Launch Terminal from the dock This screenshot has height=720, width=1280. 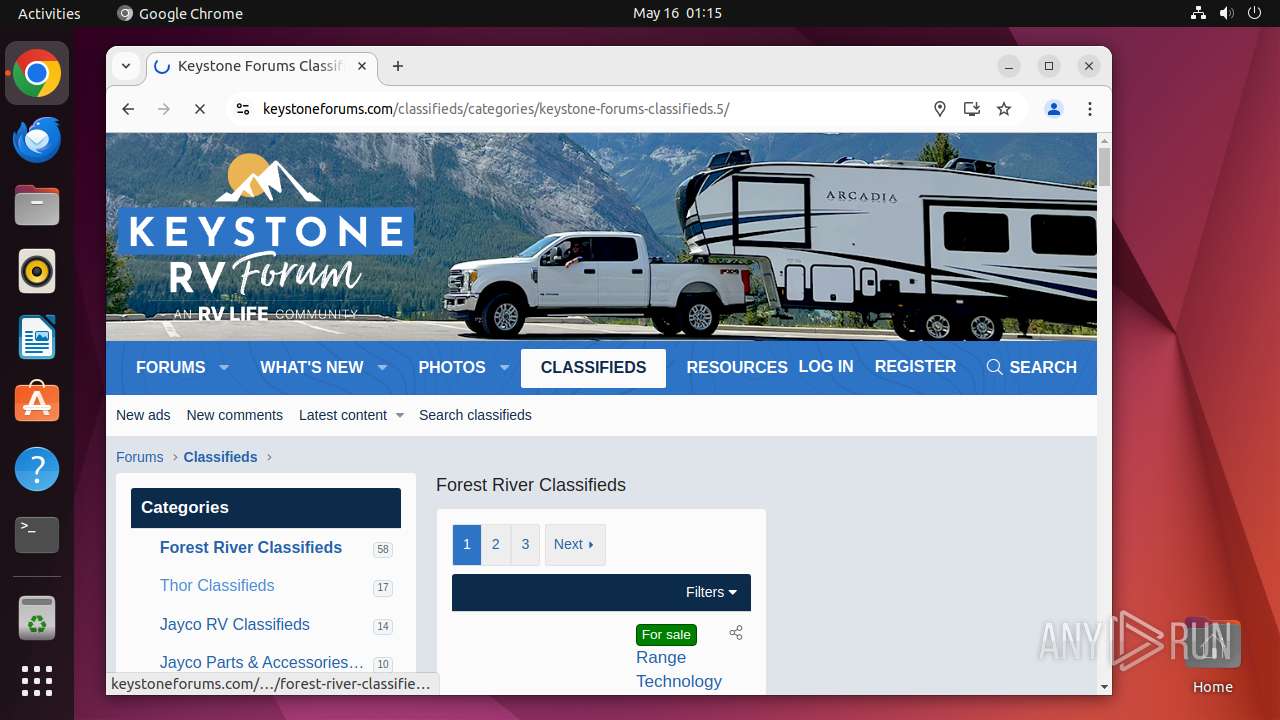[37, 535]
